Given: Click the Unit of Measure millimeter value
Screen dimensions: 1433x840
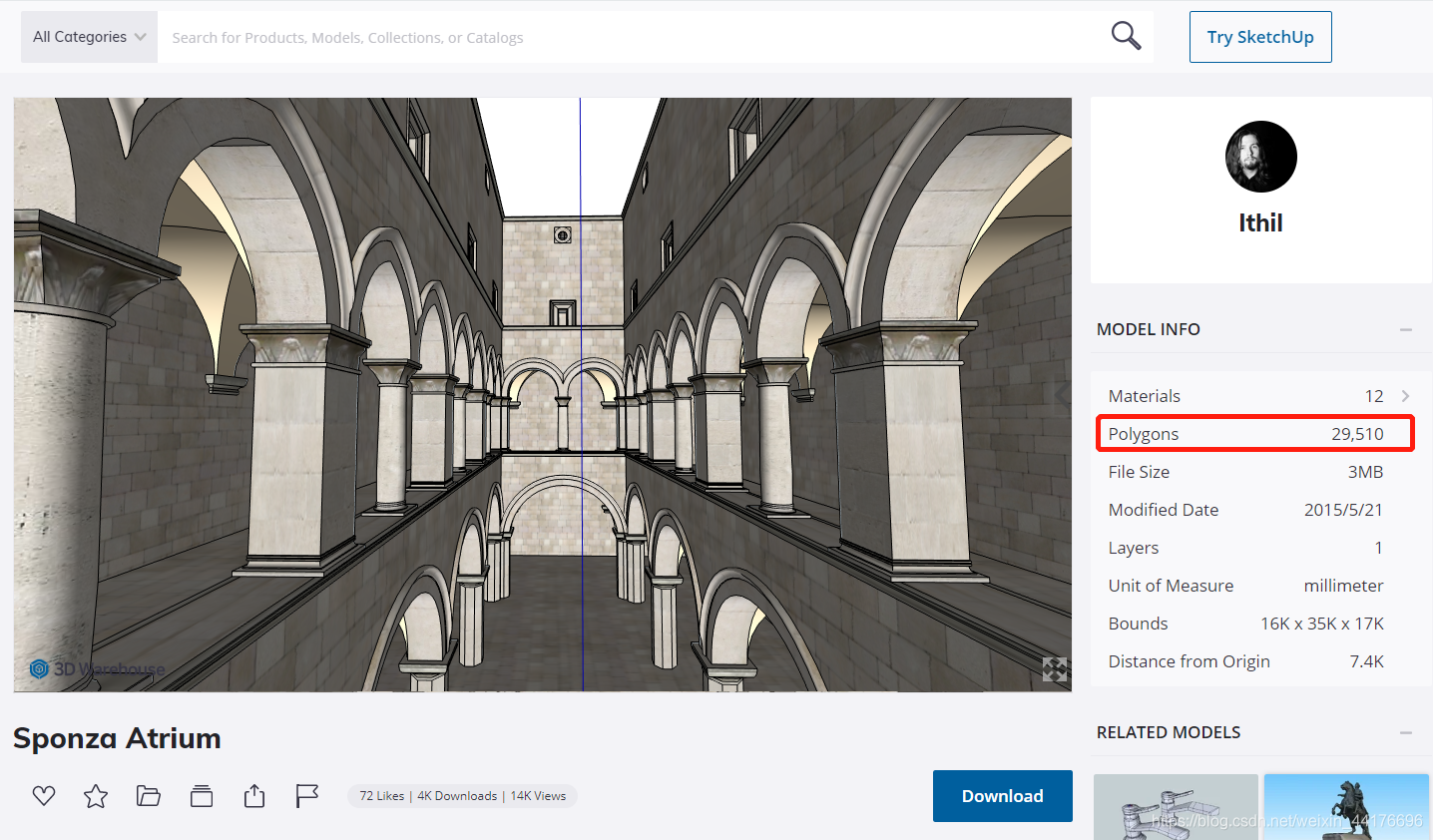Looking at the screenshot, I should pos(1343,586).
